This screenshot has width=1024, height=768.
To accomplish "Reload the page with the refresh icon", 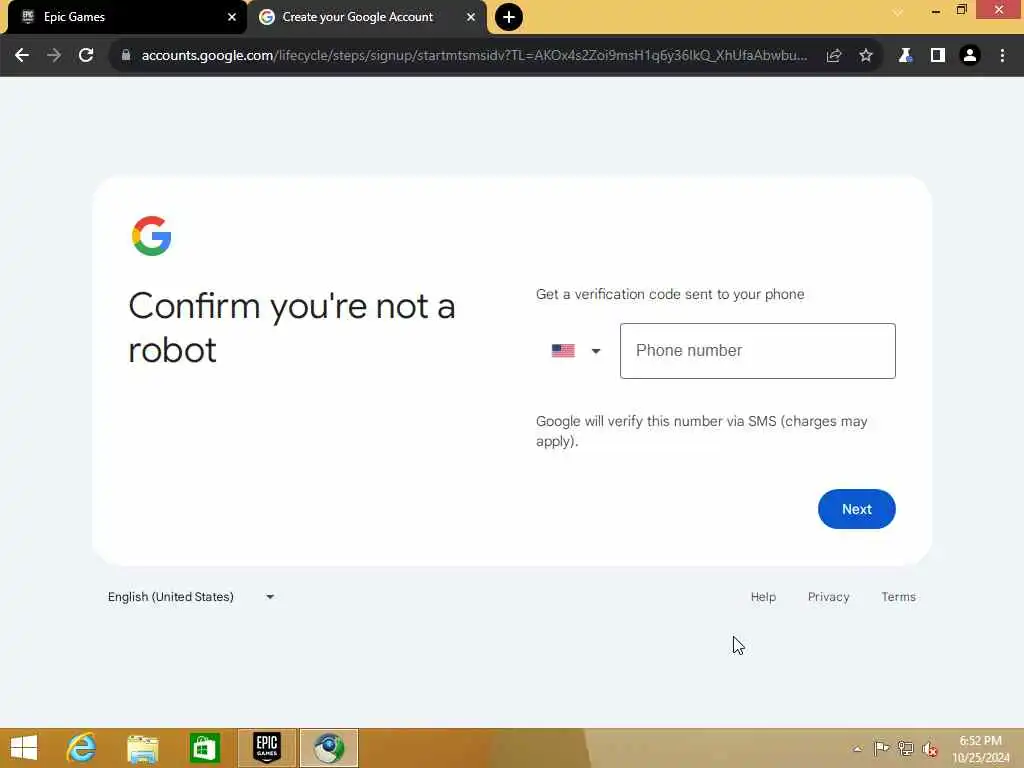I will (x=86, y=56).
